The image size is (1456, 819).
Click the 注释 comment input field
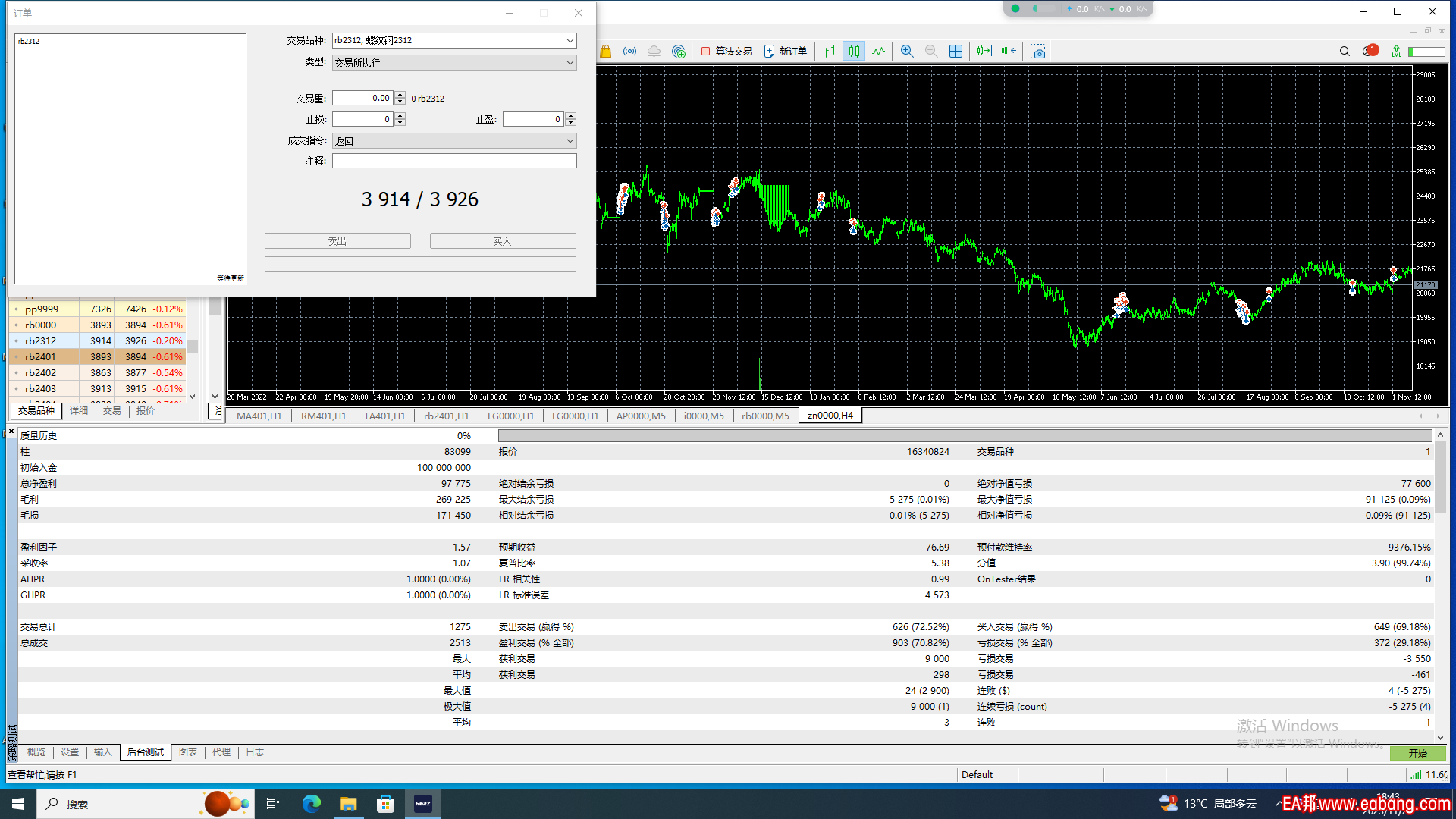(454, 161)
